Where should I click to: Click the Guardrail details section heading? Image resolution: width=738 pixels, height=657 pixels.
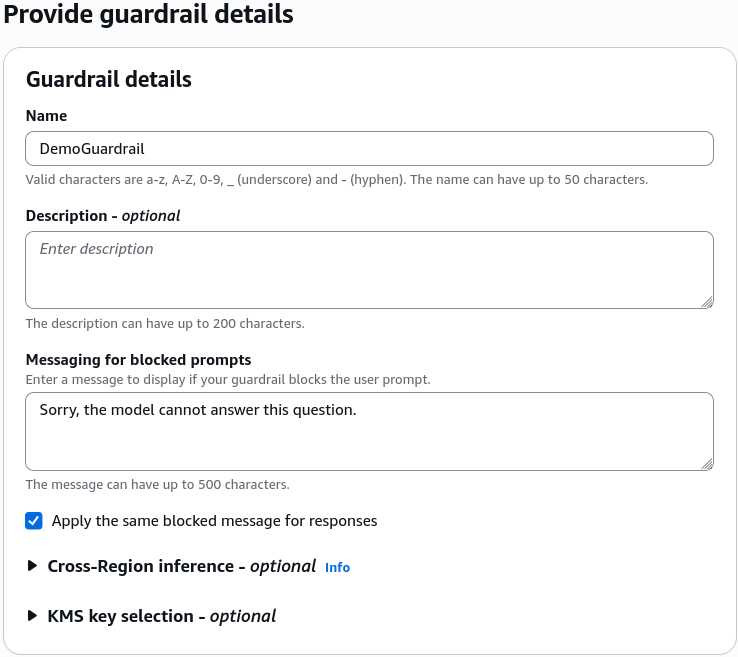coord(109,79)
